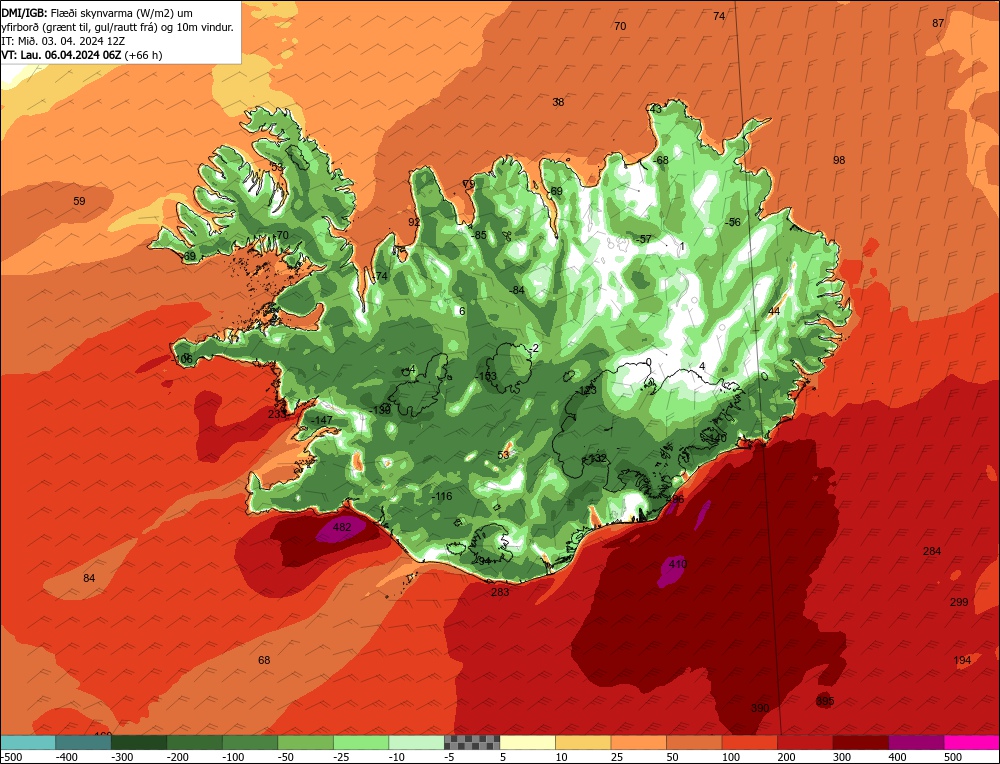Click the -84 value in north-central Iceland
1000x764 pixels.
(517, 291)
